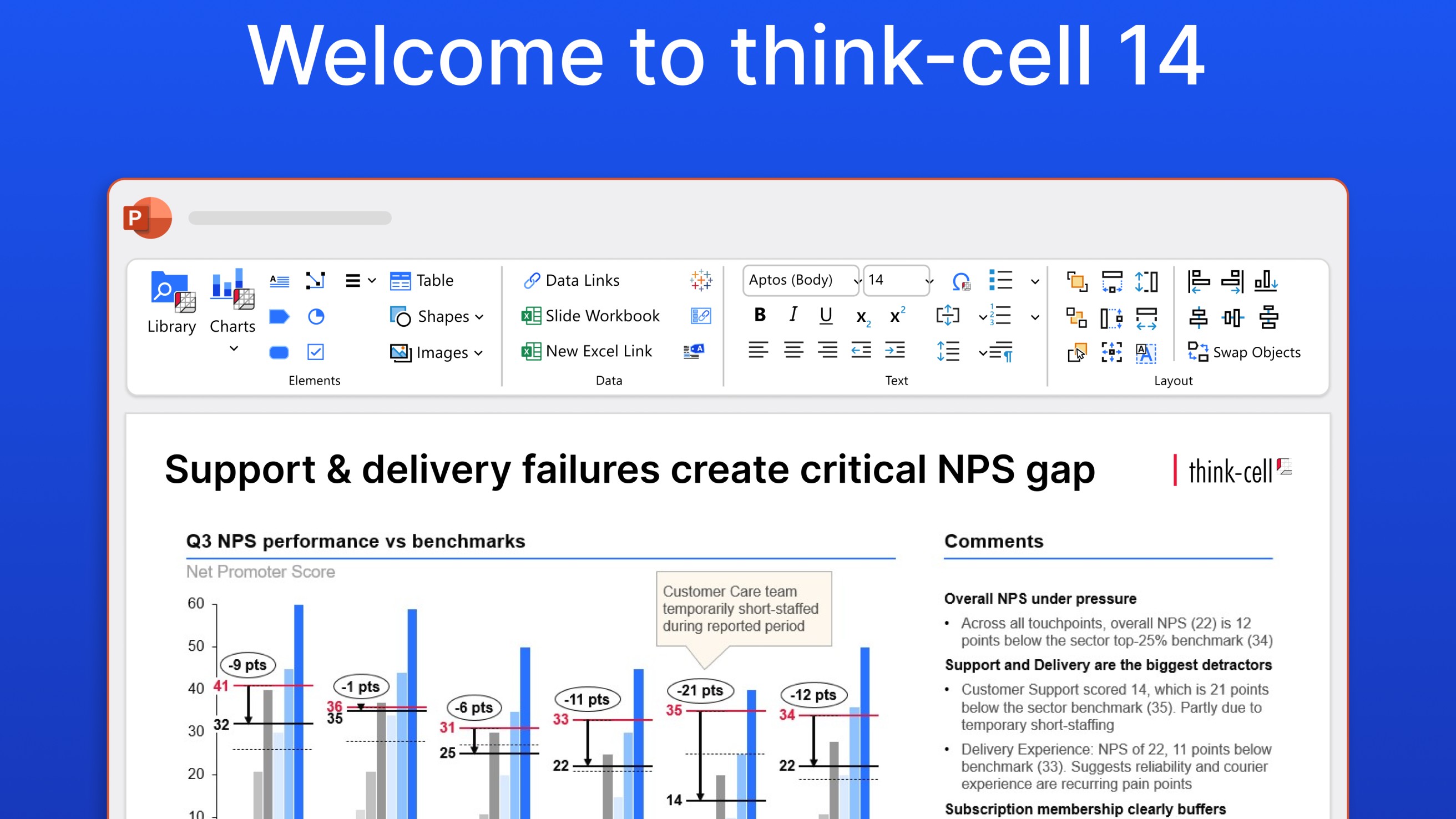Open line spacing options
Screen dimensions: 1456x819
(948, 351)
